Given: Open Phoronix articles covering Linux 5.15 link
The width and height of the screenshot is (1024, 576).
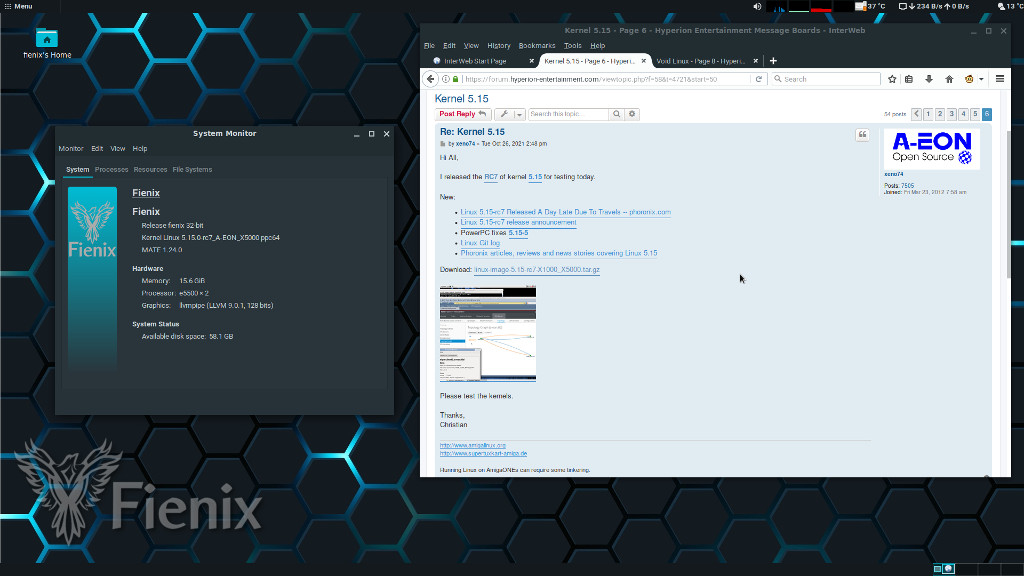Looking at the screenshot, I should [559, 253].
